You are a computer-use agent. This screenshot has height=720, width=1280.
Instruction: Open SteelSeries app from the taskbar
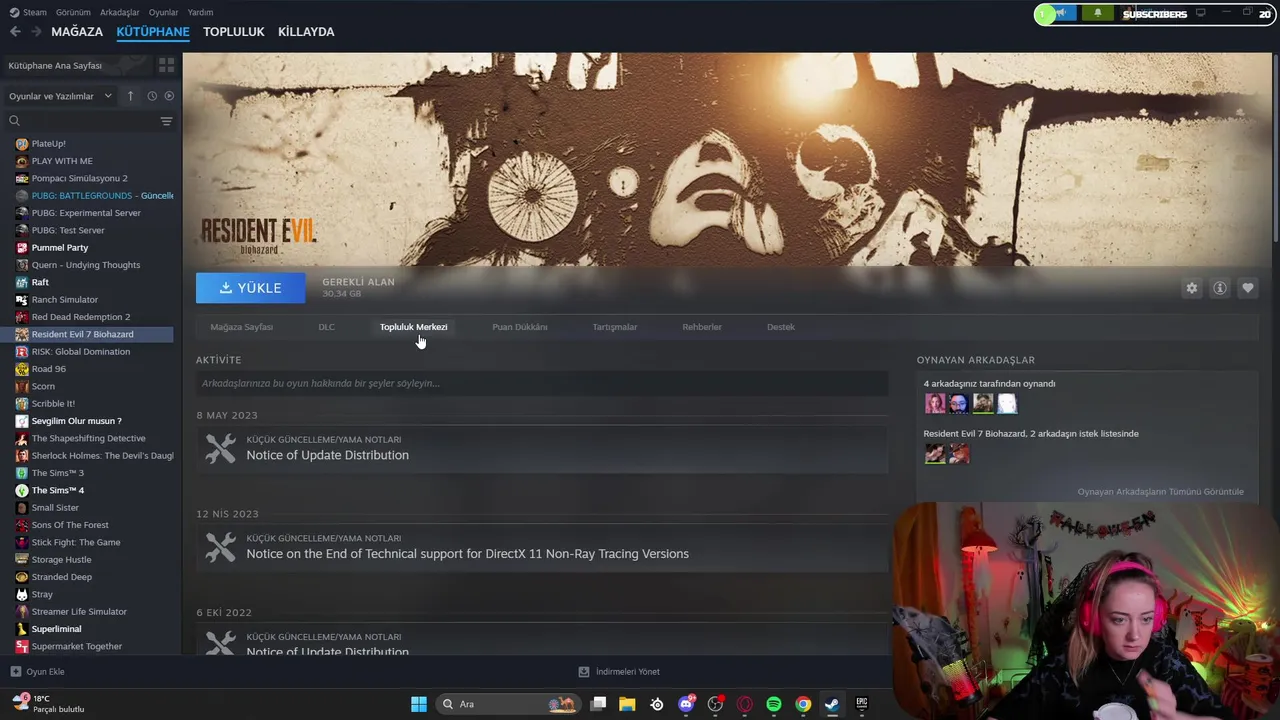[x=657, y=704]
